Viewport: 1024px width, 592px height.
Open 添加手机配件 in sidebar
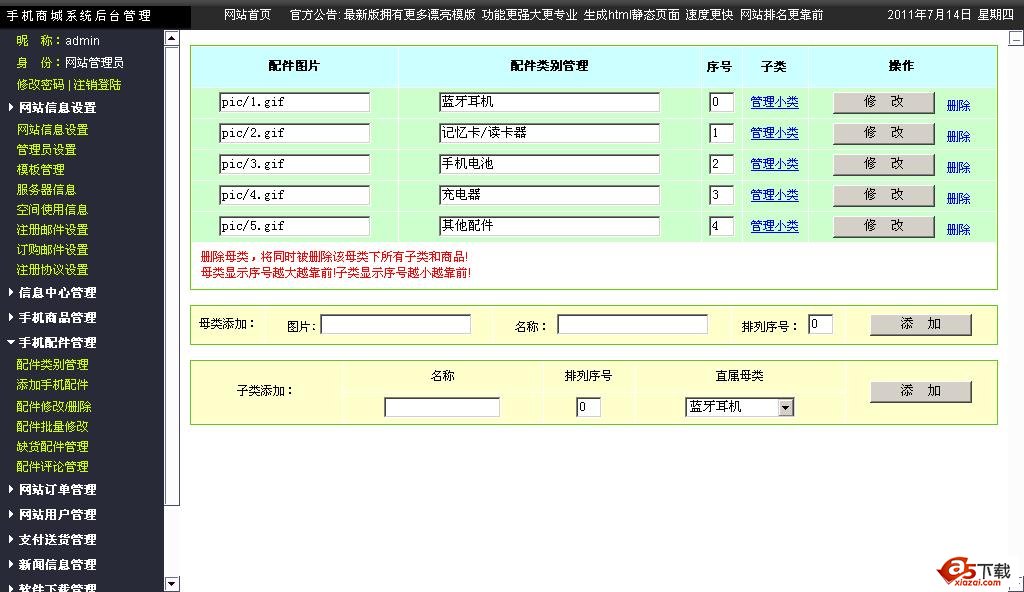pyautogui.click(x=52, y=385)
